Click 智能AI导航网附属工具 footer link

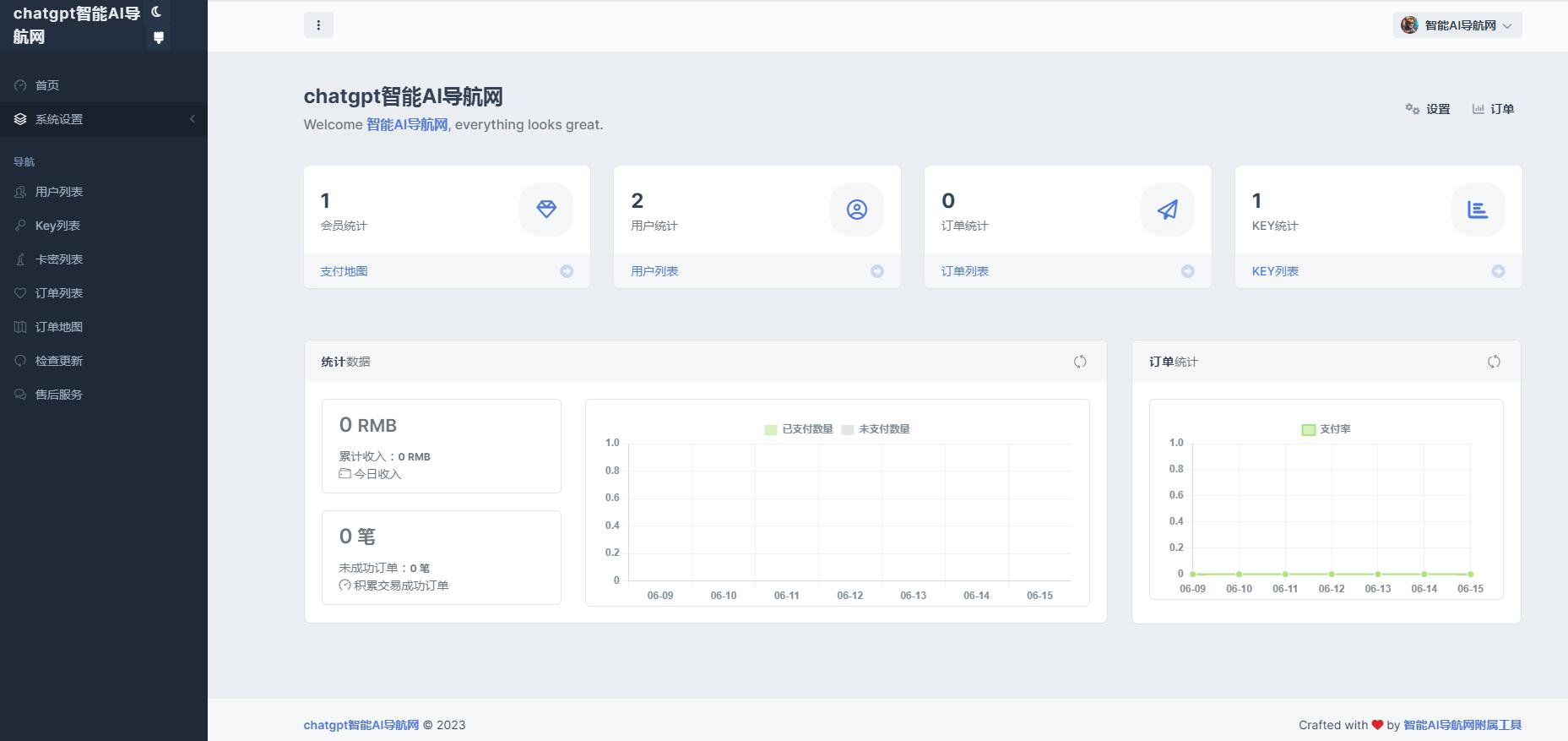coord(1462,725)
